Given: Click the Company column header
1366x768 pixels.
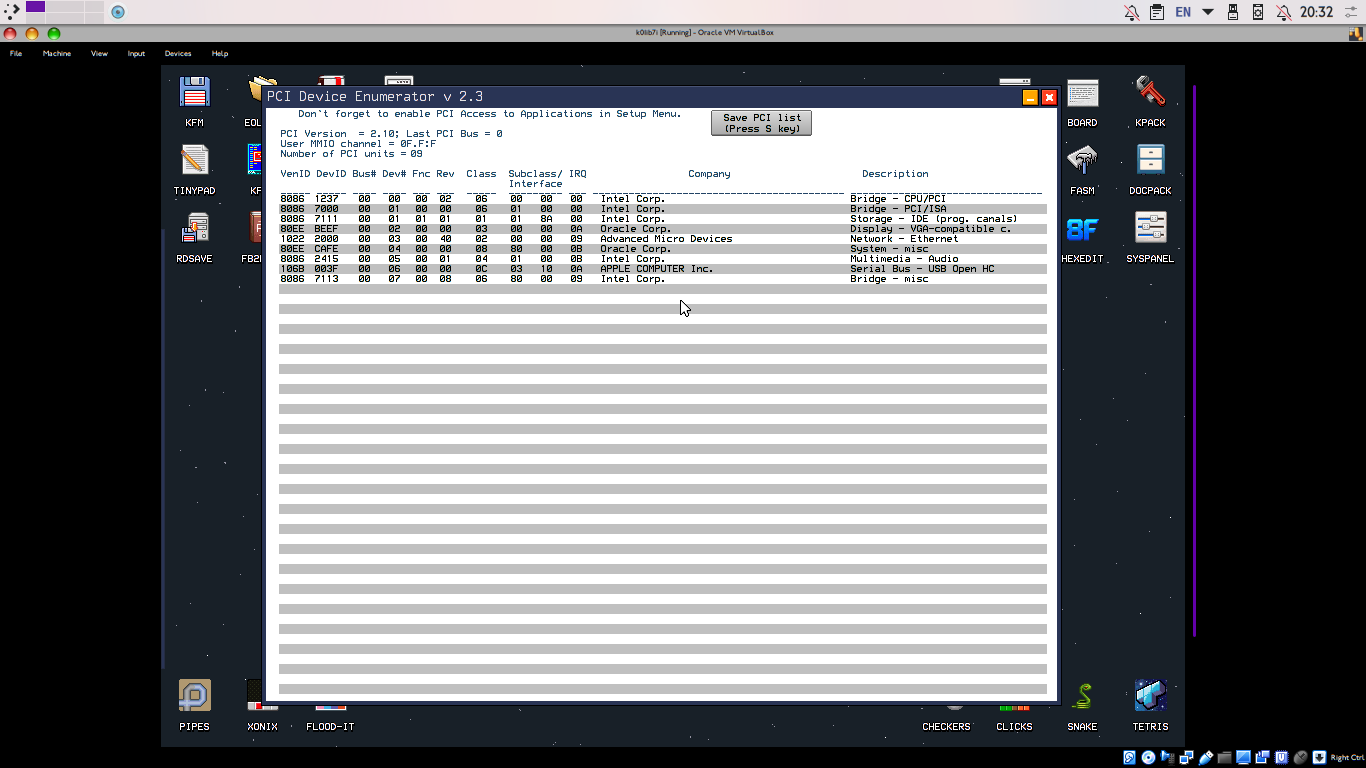Looking at the screenshot, I should click(x=709, y=174).
